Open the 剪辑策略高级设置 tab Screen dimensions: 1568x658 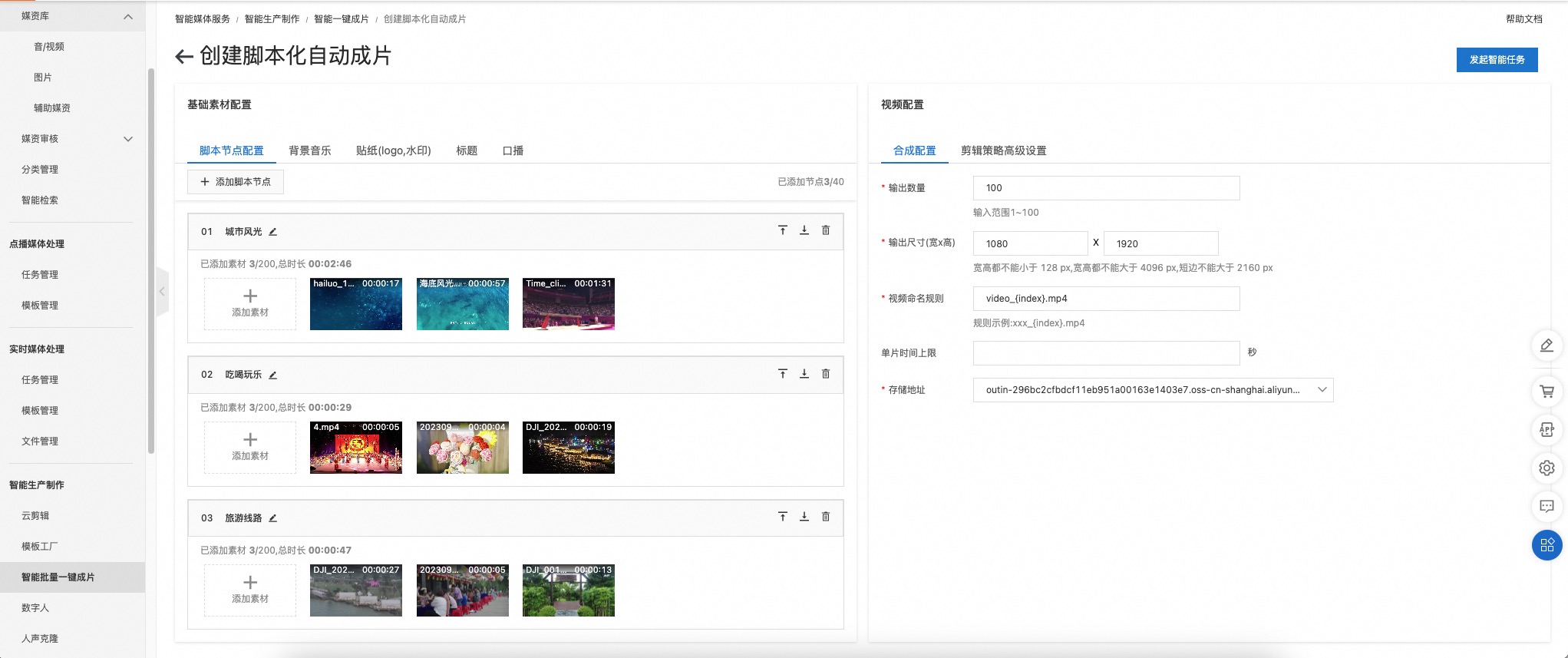click(1003, 150)
